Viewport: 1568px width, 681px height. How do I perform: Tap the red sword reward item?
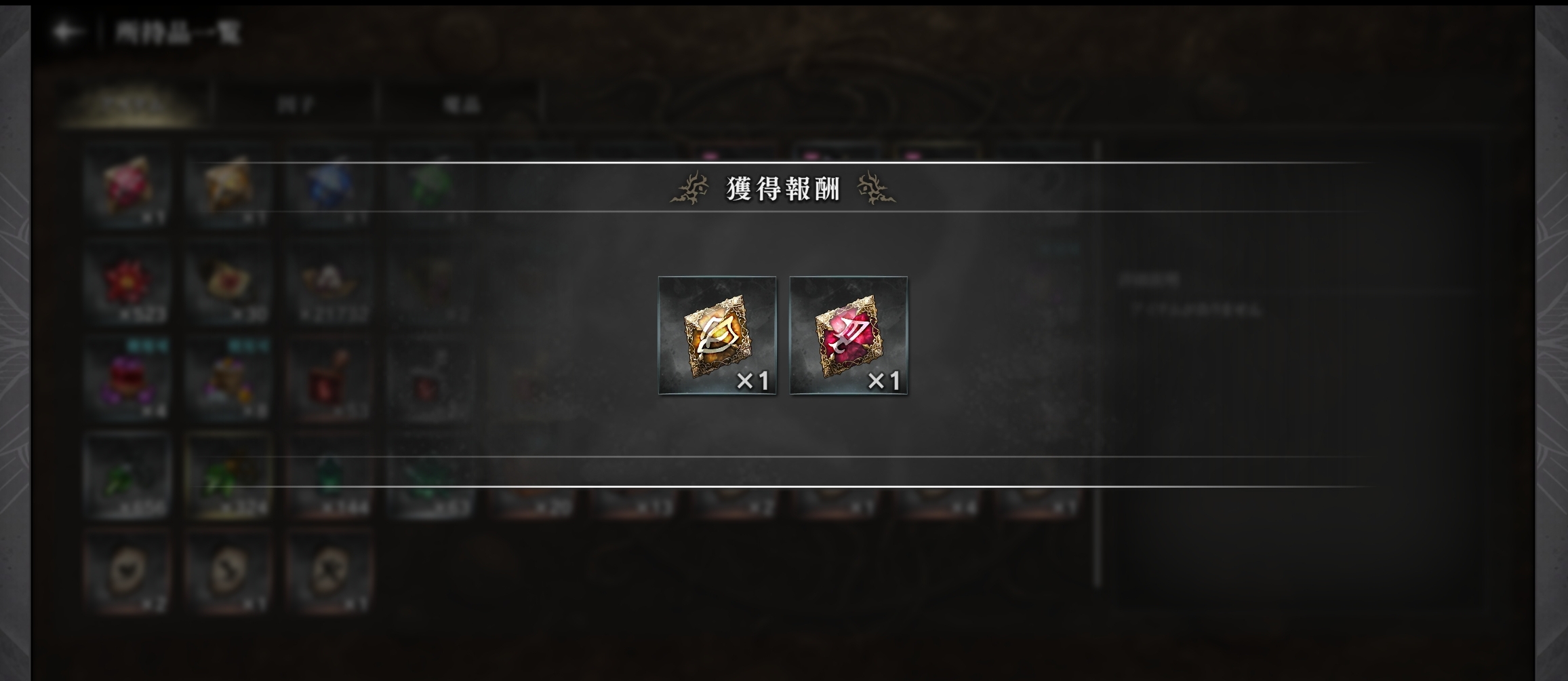[849, 335]
